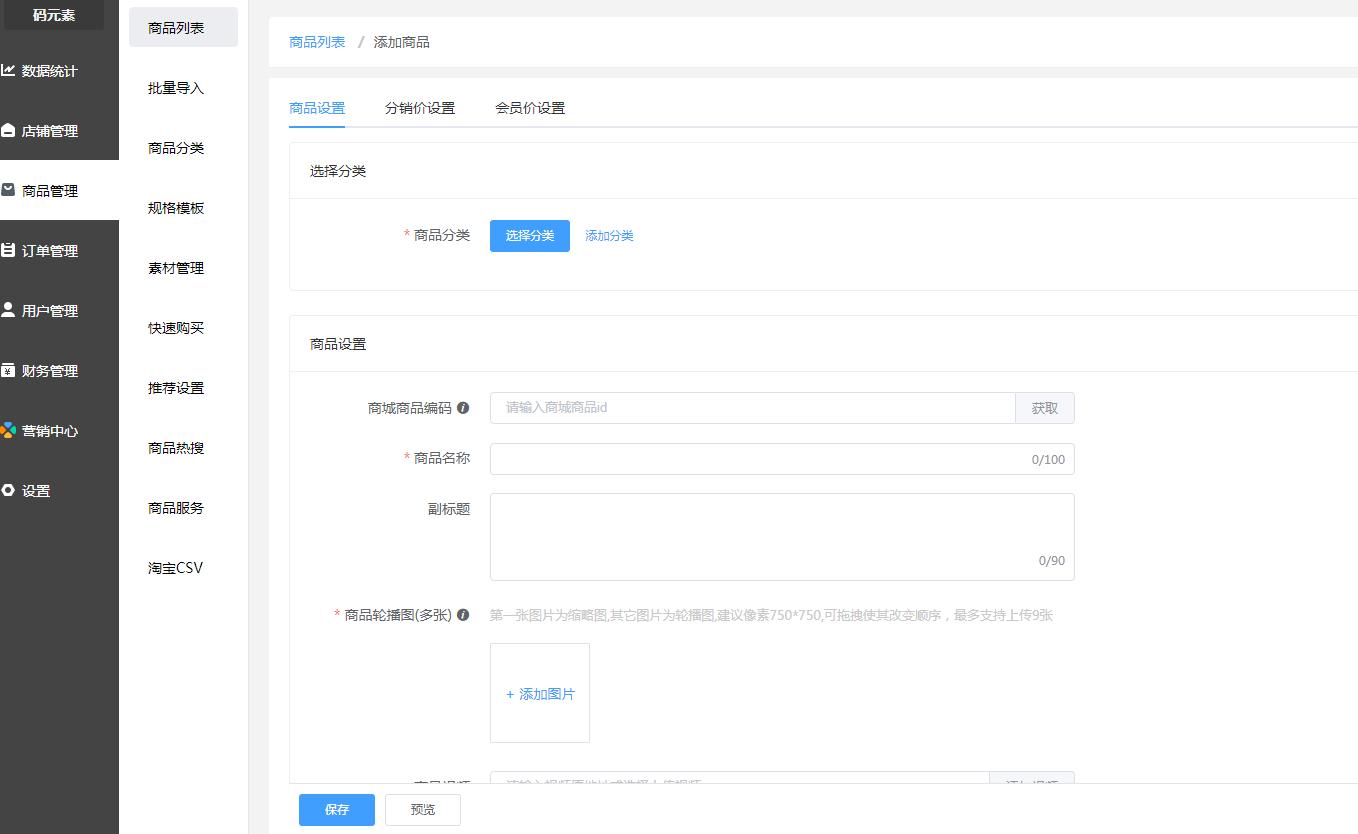Screen dimensions: 1358x834
Task: Switch to the 分销价设置 tab
Action: 420,108
